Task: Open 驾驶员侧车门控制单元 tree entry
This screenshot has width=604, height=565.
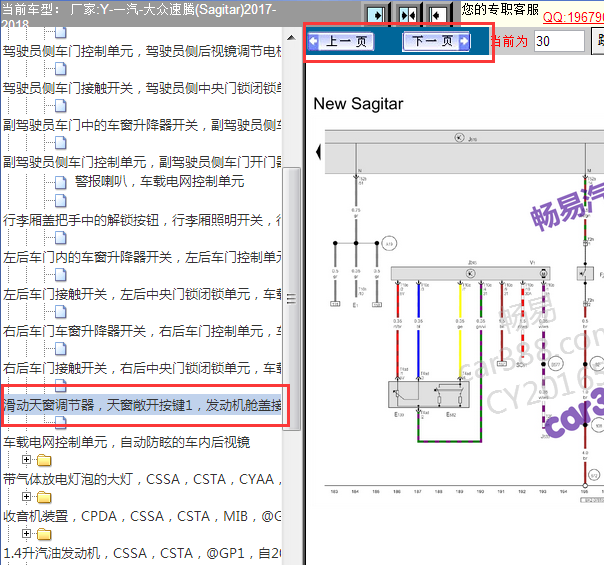Action: tap(142, 51)
